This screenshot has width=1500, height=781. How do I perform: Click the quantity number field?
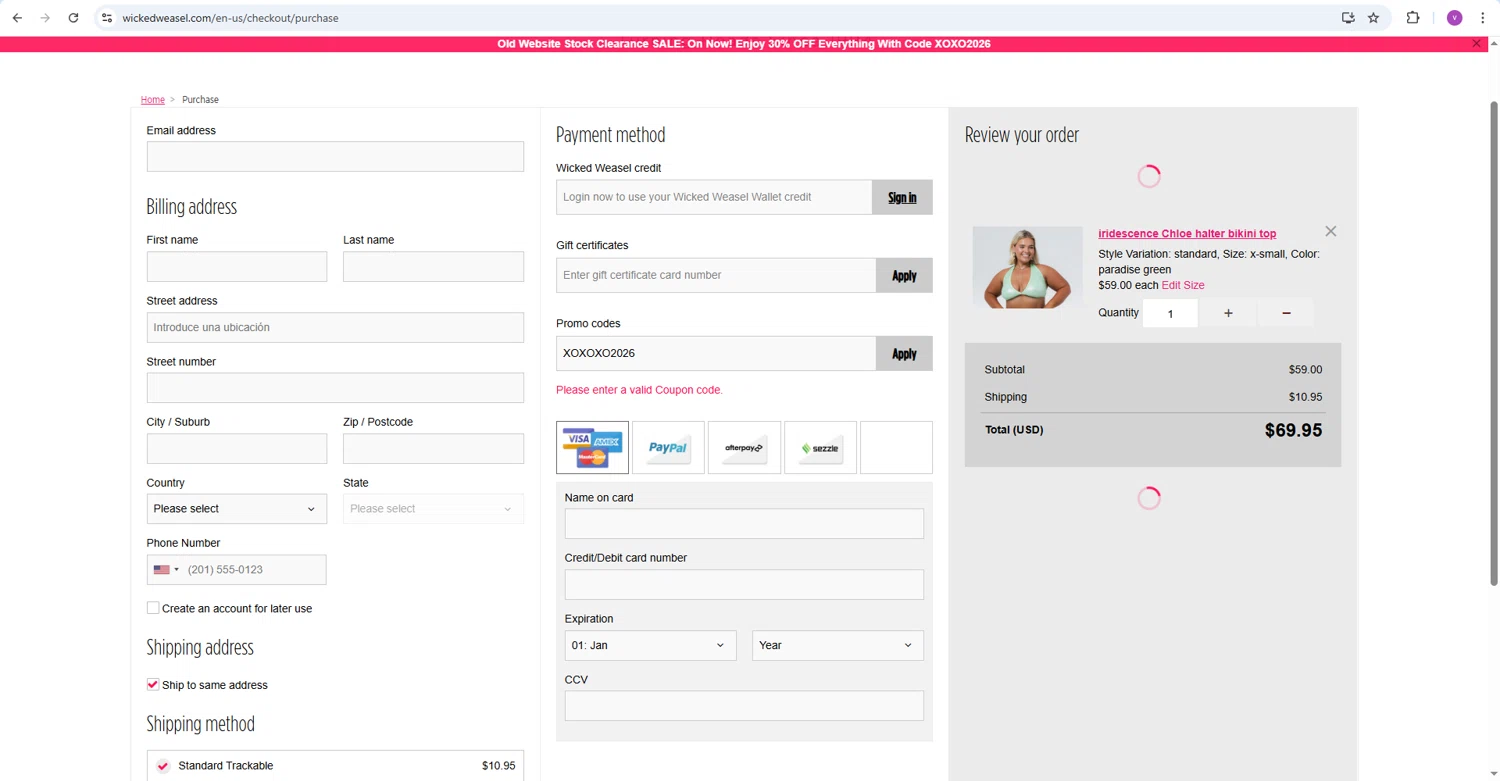point(1170,313)
